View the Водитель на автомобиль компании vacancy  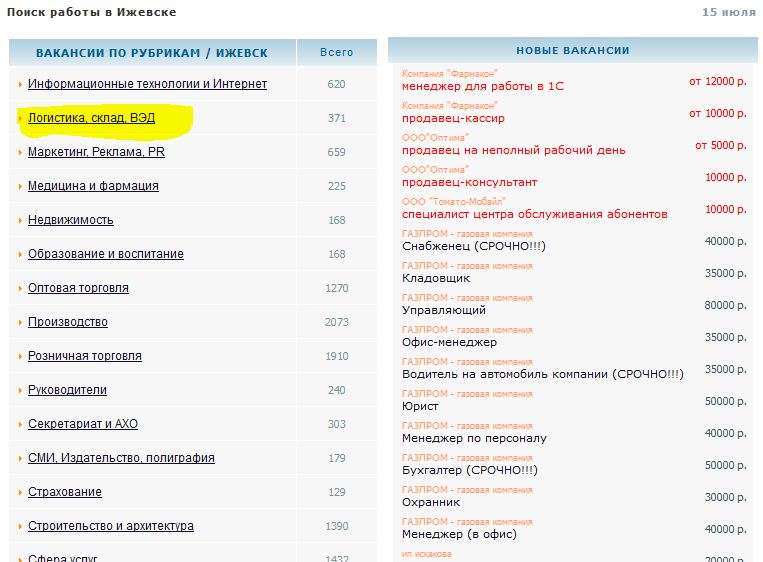(x=542, y=374)
